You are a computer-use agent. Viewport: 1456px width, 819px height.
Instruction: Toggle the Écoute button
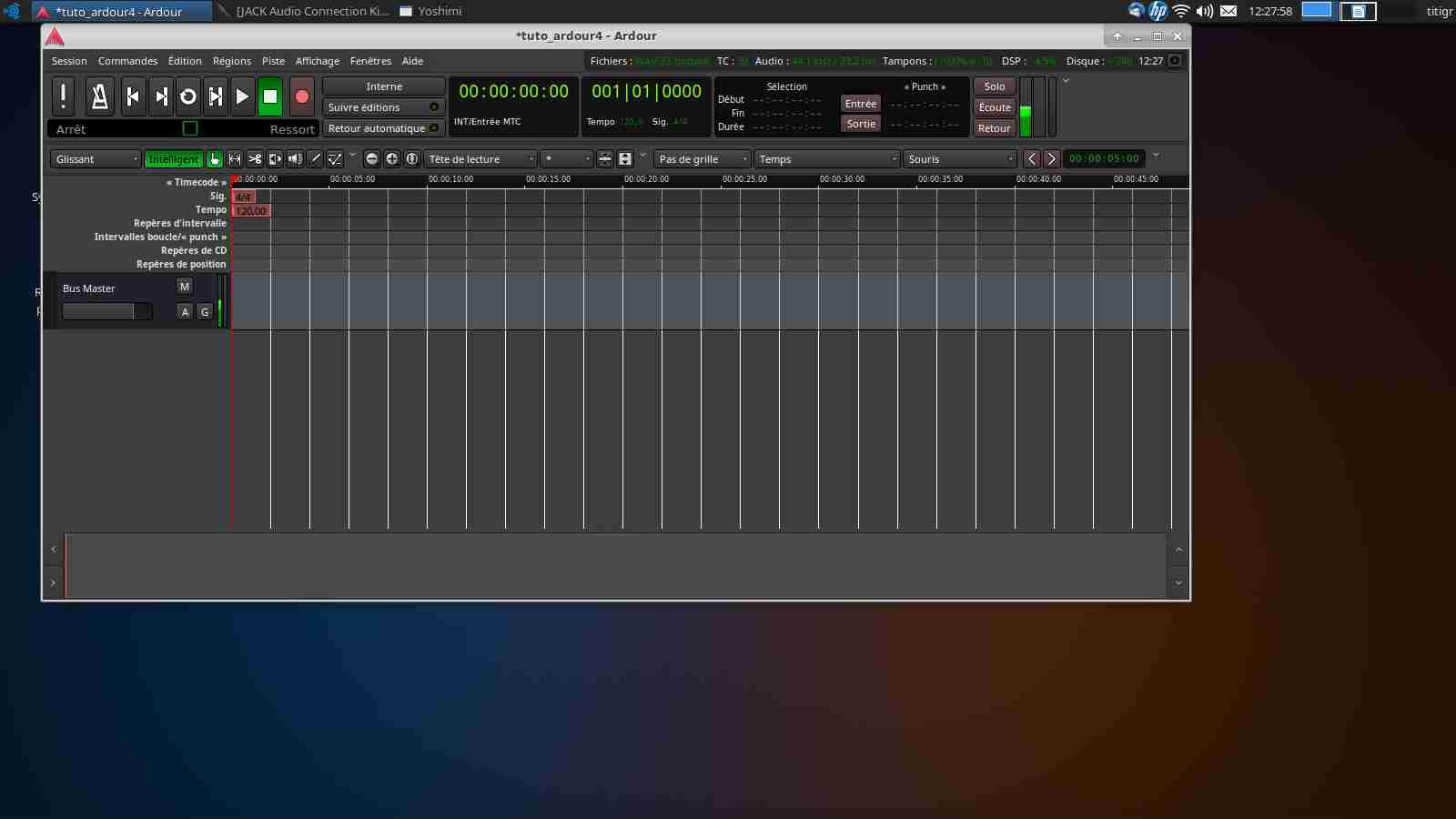click(x=995, y=107)
